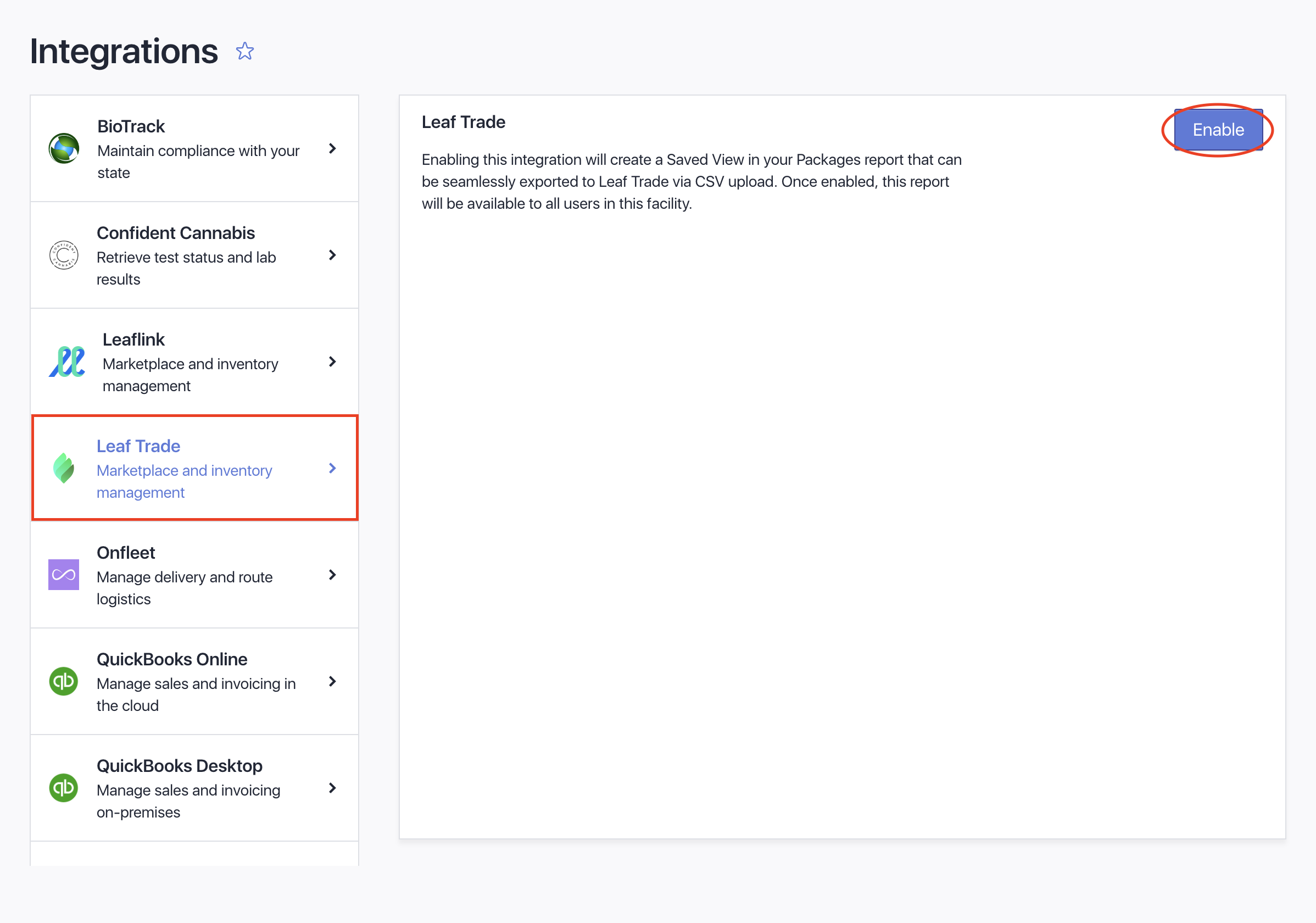Screen dimensions: 1316x923
Task: Click the 'Enabling this integration' description paragraph
Action: (692, 181)
